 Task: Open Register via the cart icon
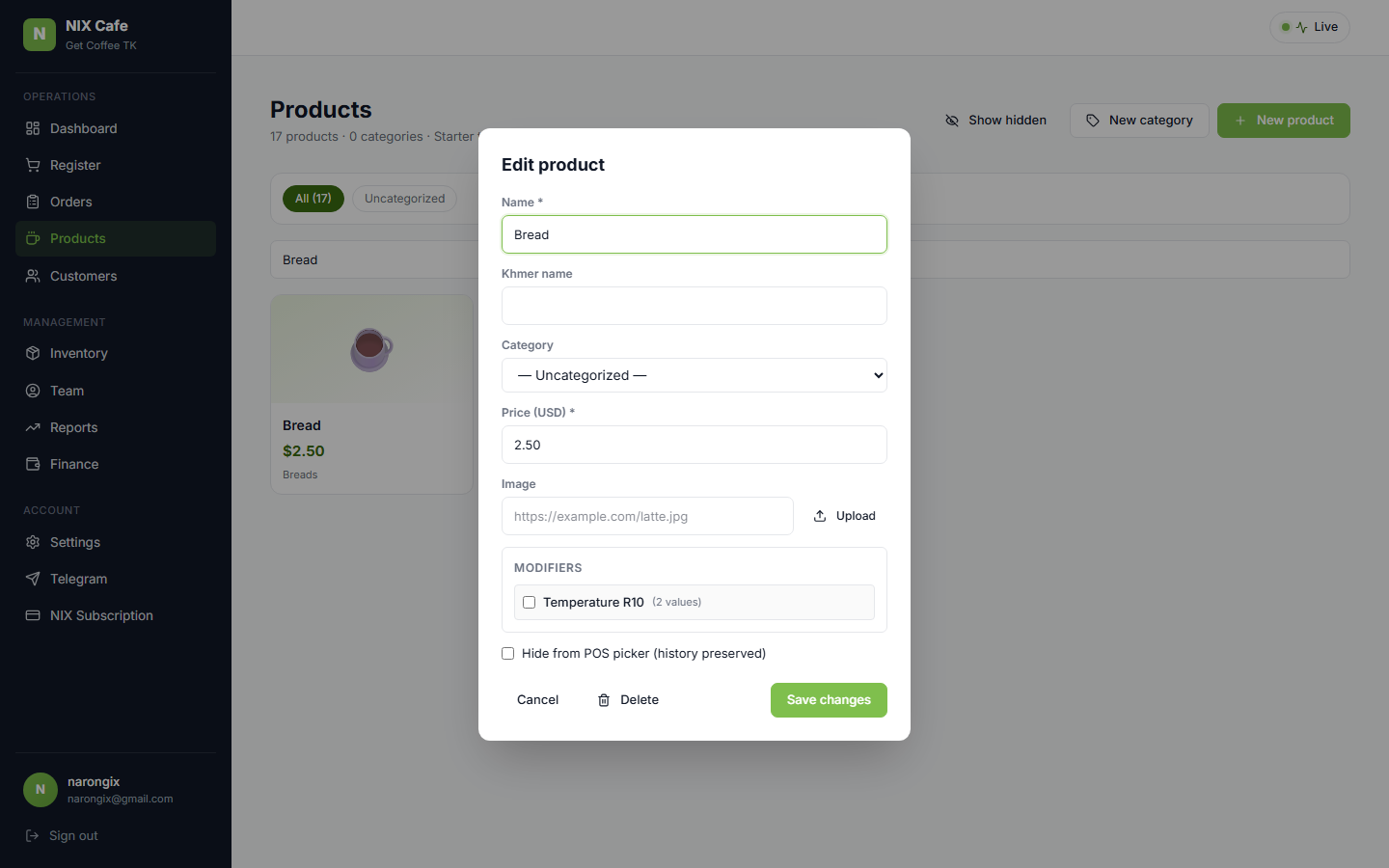point(33,165)
